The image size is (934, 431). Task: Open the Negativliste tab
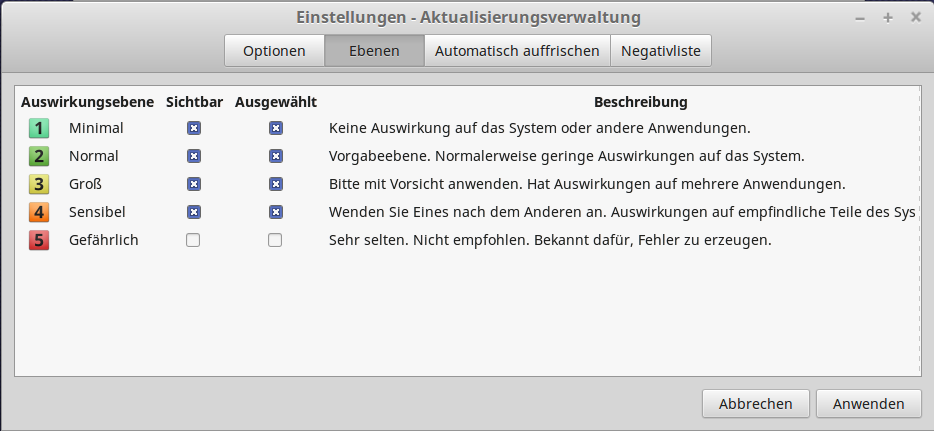661,51
